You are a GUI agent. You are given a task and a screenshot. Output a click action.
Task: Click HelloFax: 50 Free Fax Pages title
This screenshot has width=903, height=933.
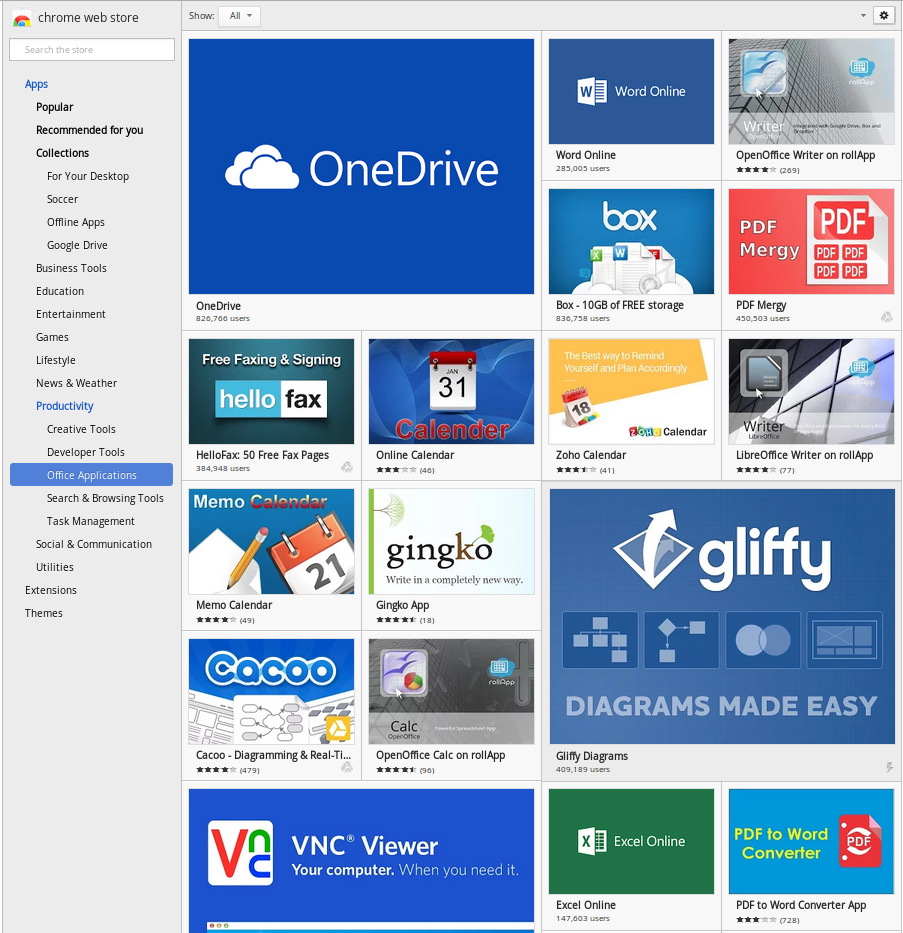click(262, 455)
